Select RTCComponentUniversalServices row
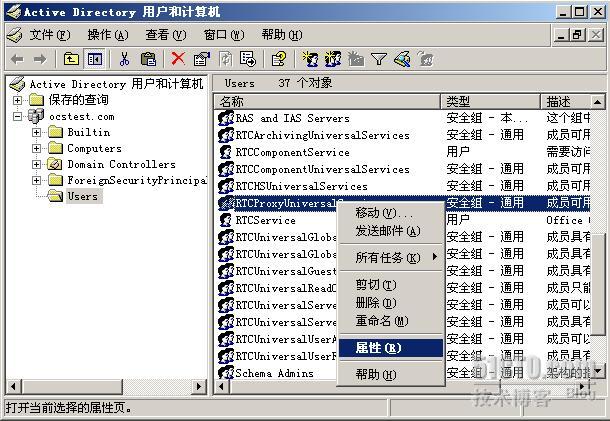The width and height of the screenshot is (610, 421). click(x=402, y=169)
